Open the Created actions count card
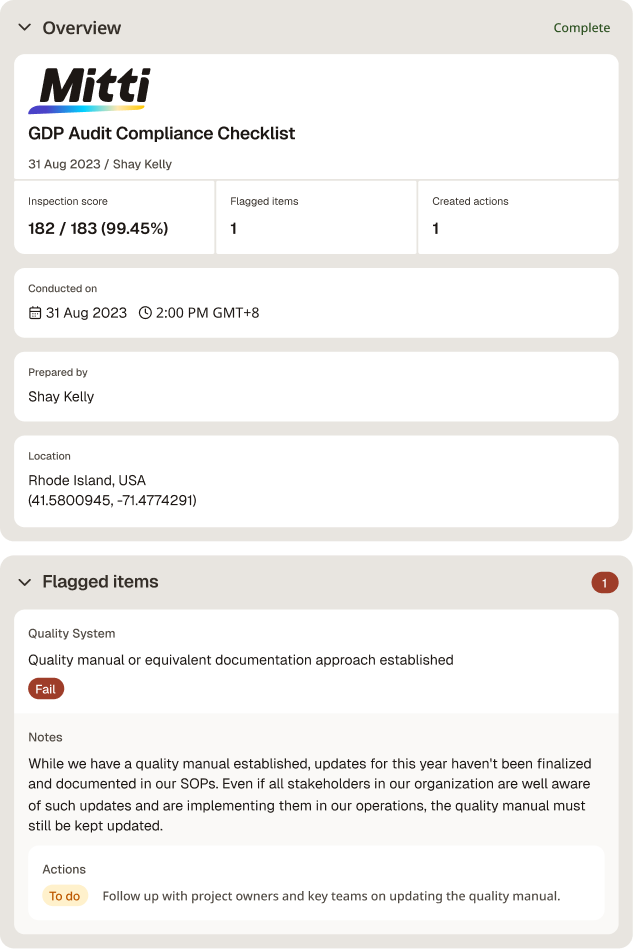The width and height of the screenshot is (633, 949). click(x=518, y=217)
